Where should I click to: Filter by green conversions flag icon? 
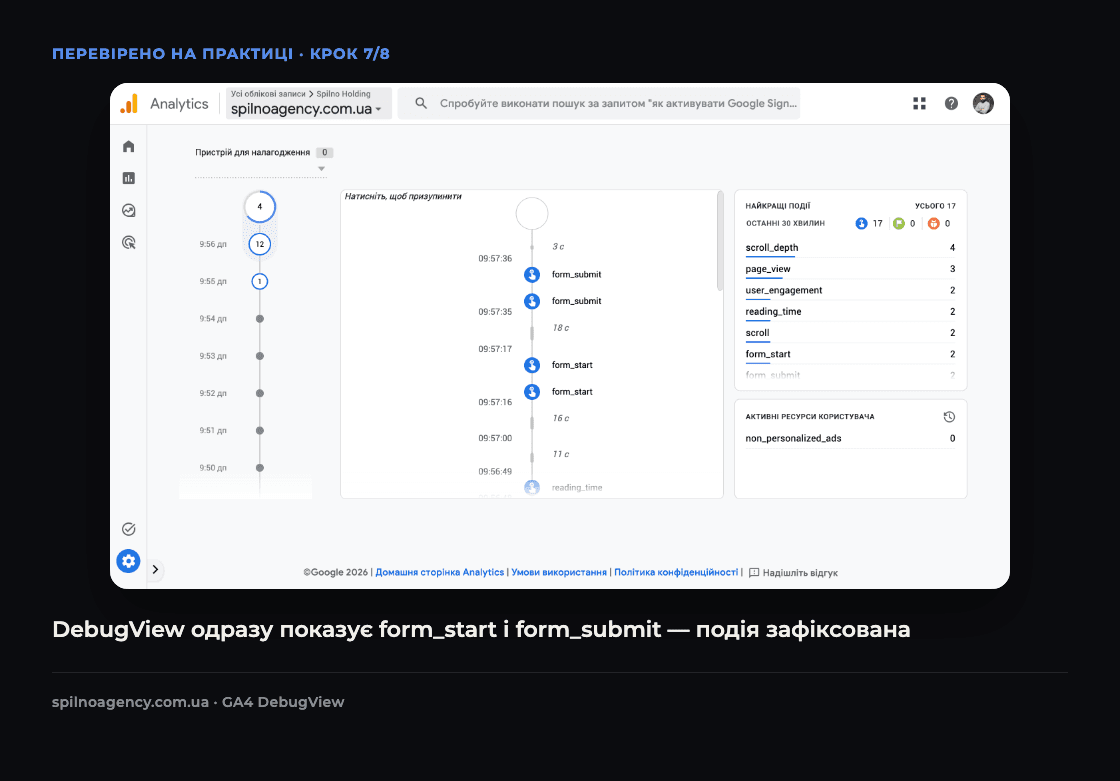899,224
